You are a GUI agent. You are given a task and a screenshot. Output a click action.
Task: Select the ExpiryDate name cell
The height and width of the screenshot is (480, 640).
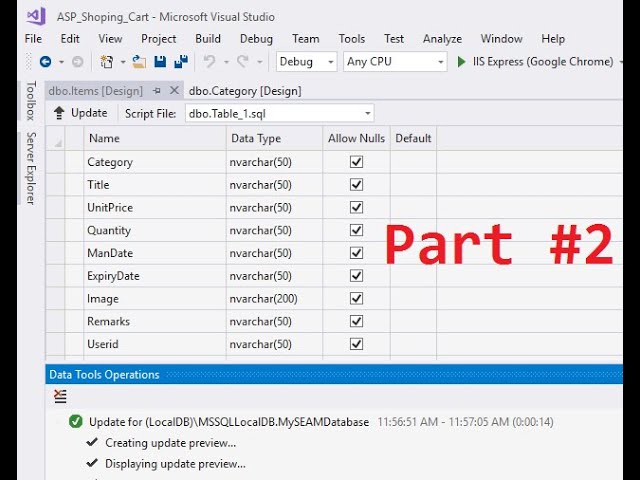coord(155,276)
